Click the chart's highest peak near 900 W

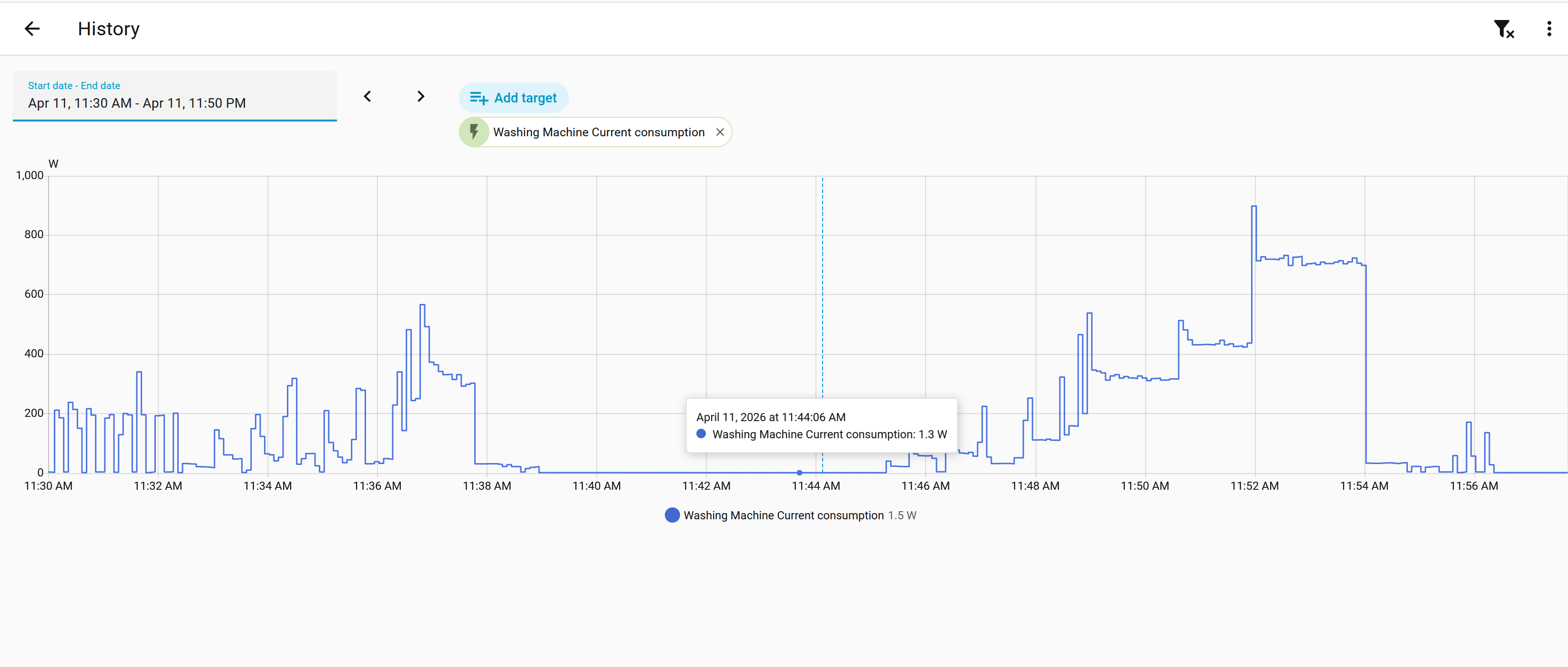pyautogui.click(x=1253, y=207)
